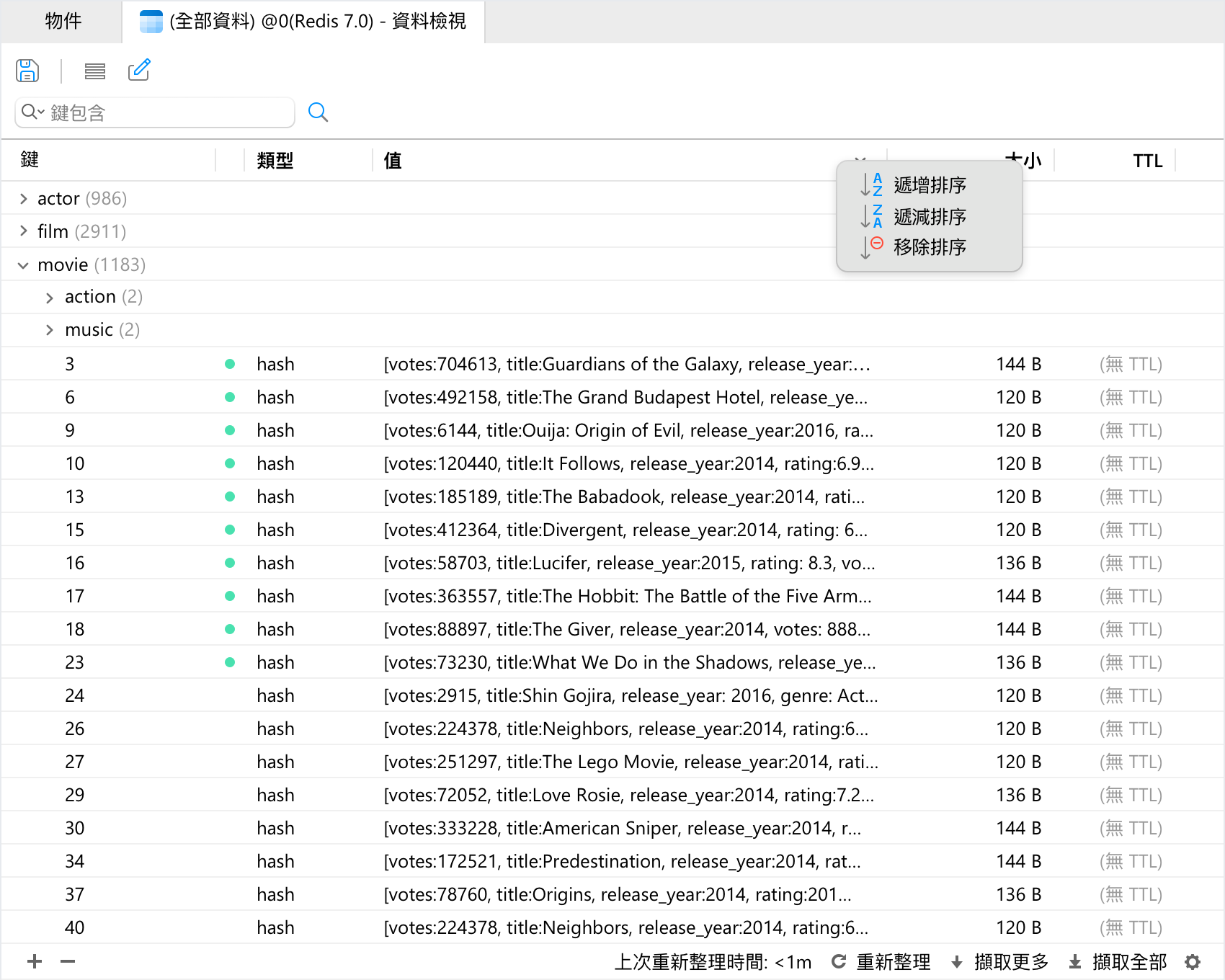Viewport: 1225px width, 980px height.
Task: Select key row 18
Action: coord(612,629)
